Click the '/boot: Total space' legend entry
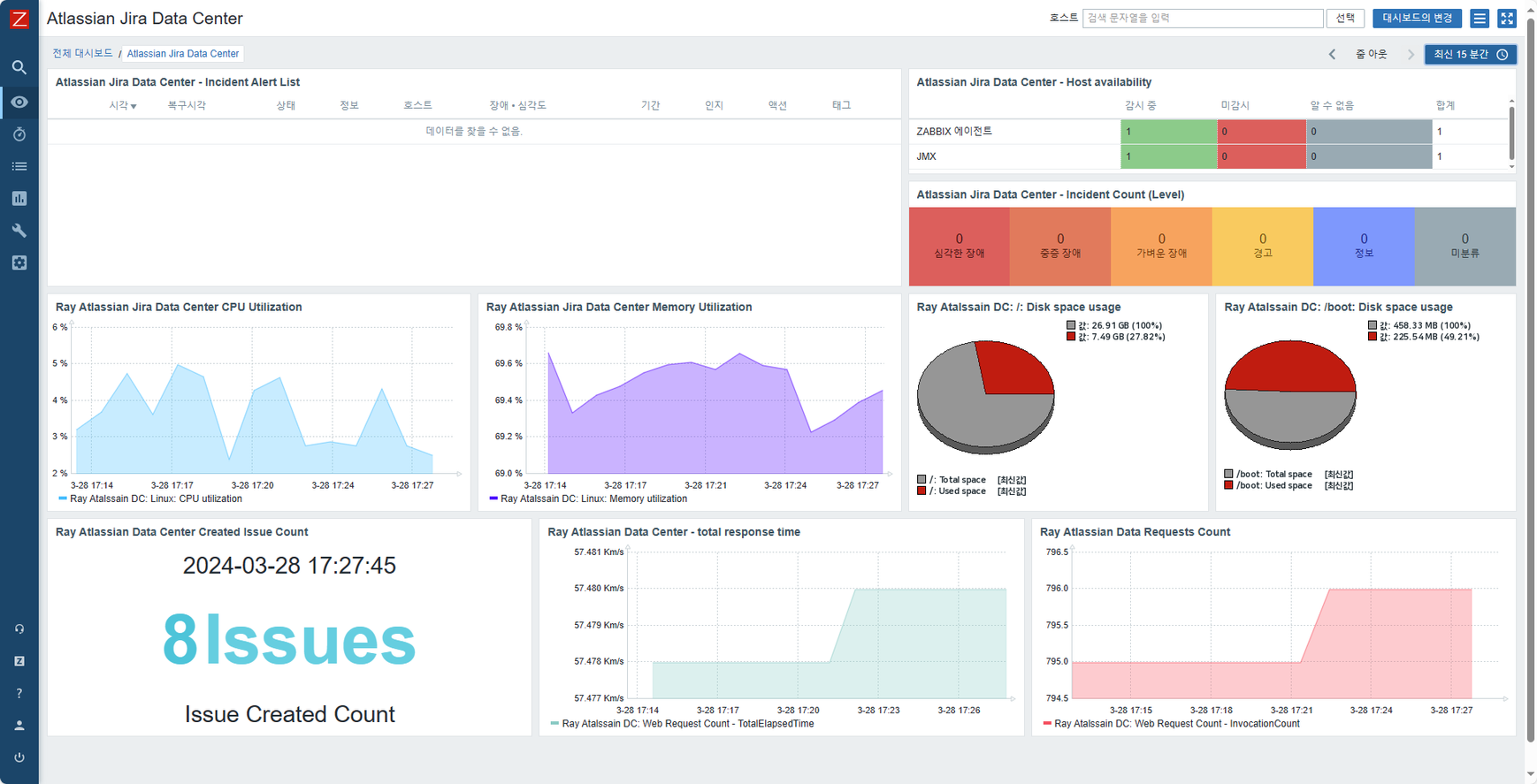Screen dimensions: 1537x784 [x=1288, y=474]
